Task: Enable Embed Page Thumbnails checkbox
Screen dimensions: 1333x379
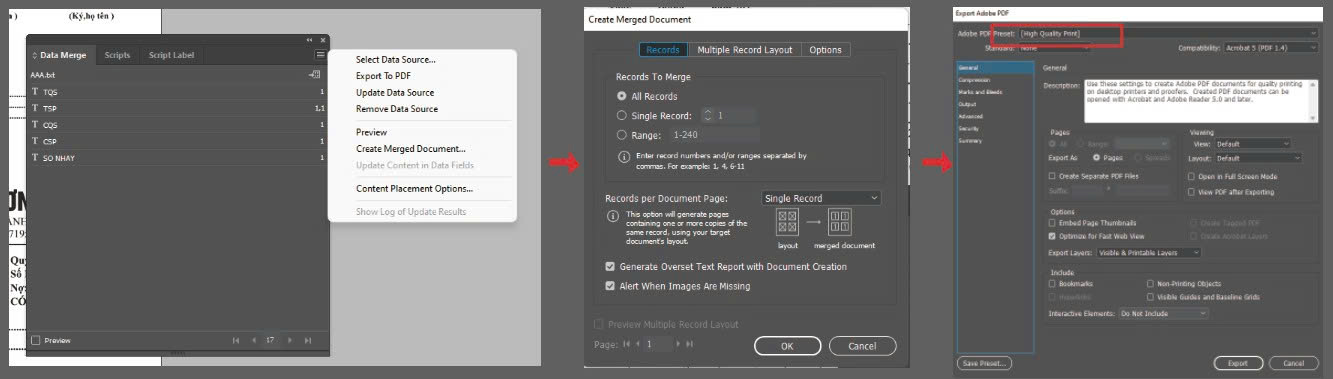Action: point(1052,223)
